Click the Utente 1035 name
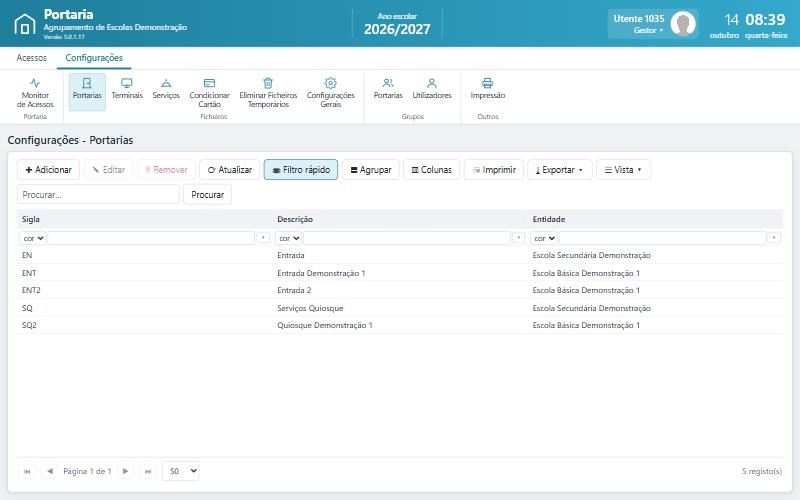 tap(639, 19)
